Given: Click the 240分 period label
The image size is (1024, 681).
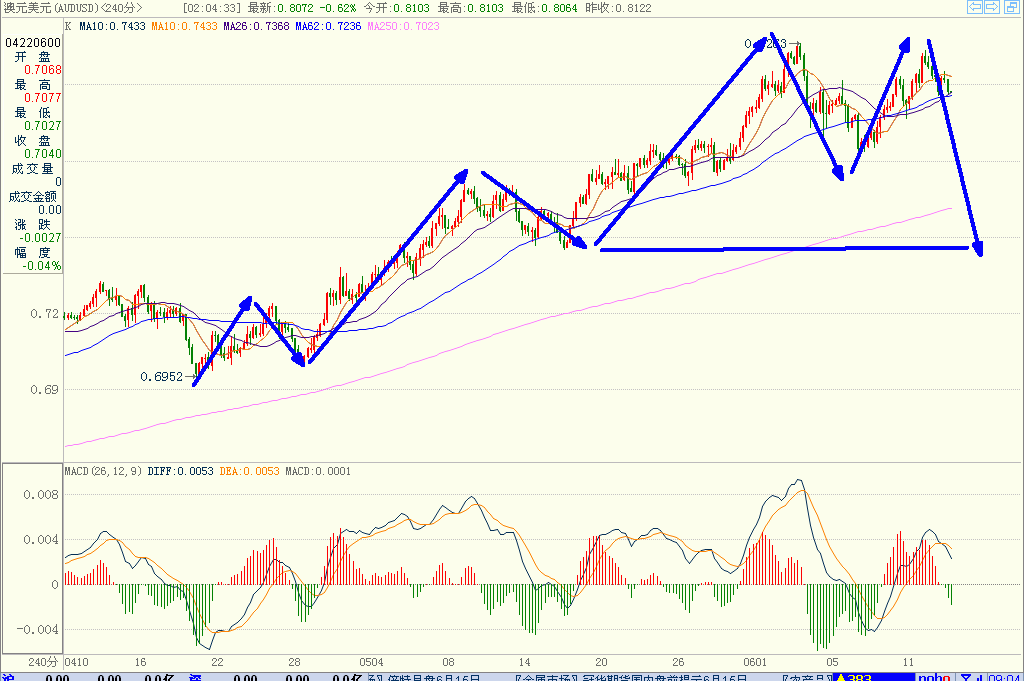Looking at the screenshot, I should [x=43, y=662].
